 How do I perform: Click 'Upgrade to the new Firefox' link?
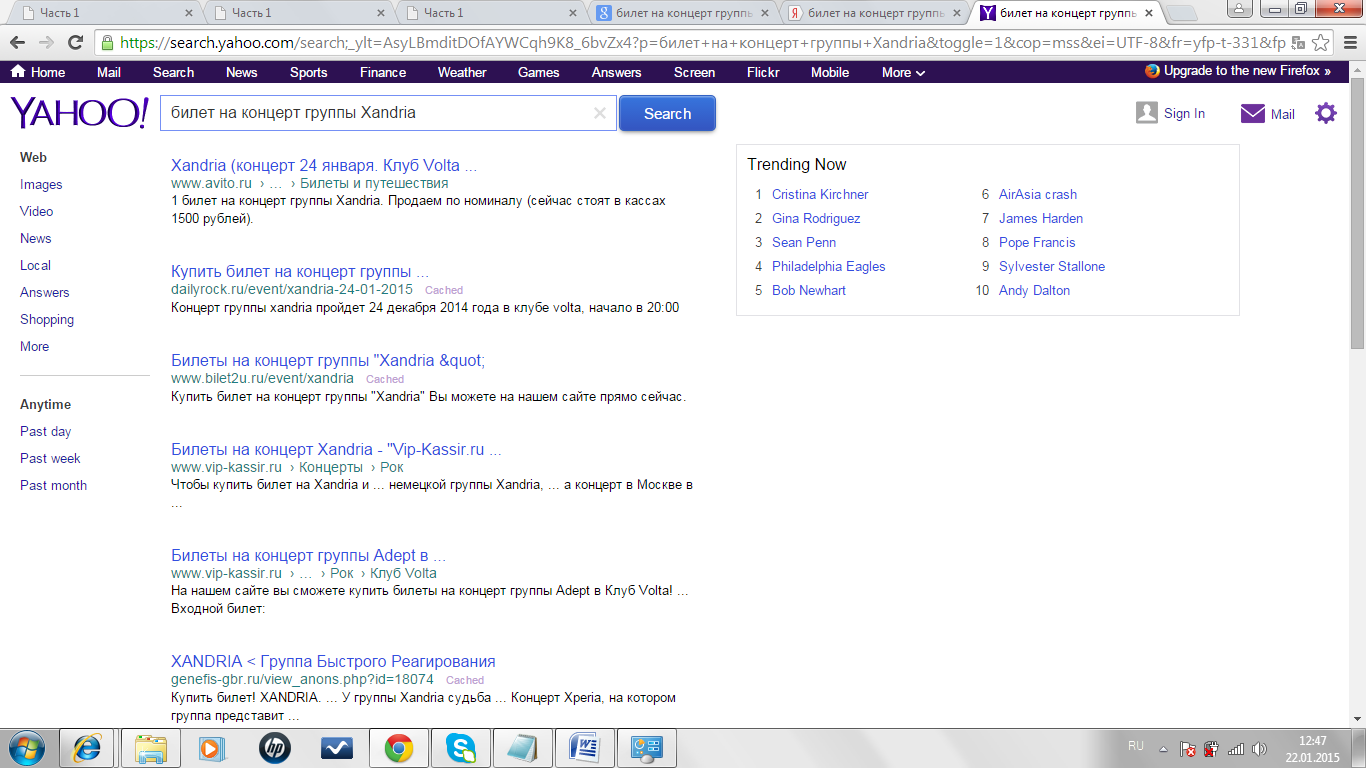click(1238, 71)
